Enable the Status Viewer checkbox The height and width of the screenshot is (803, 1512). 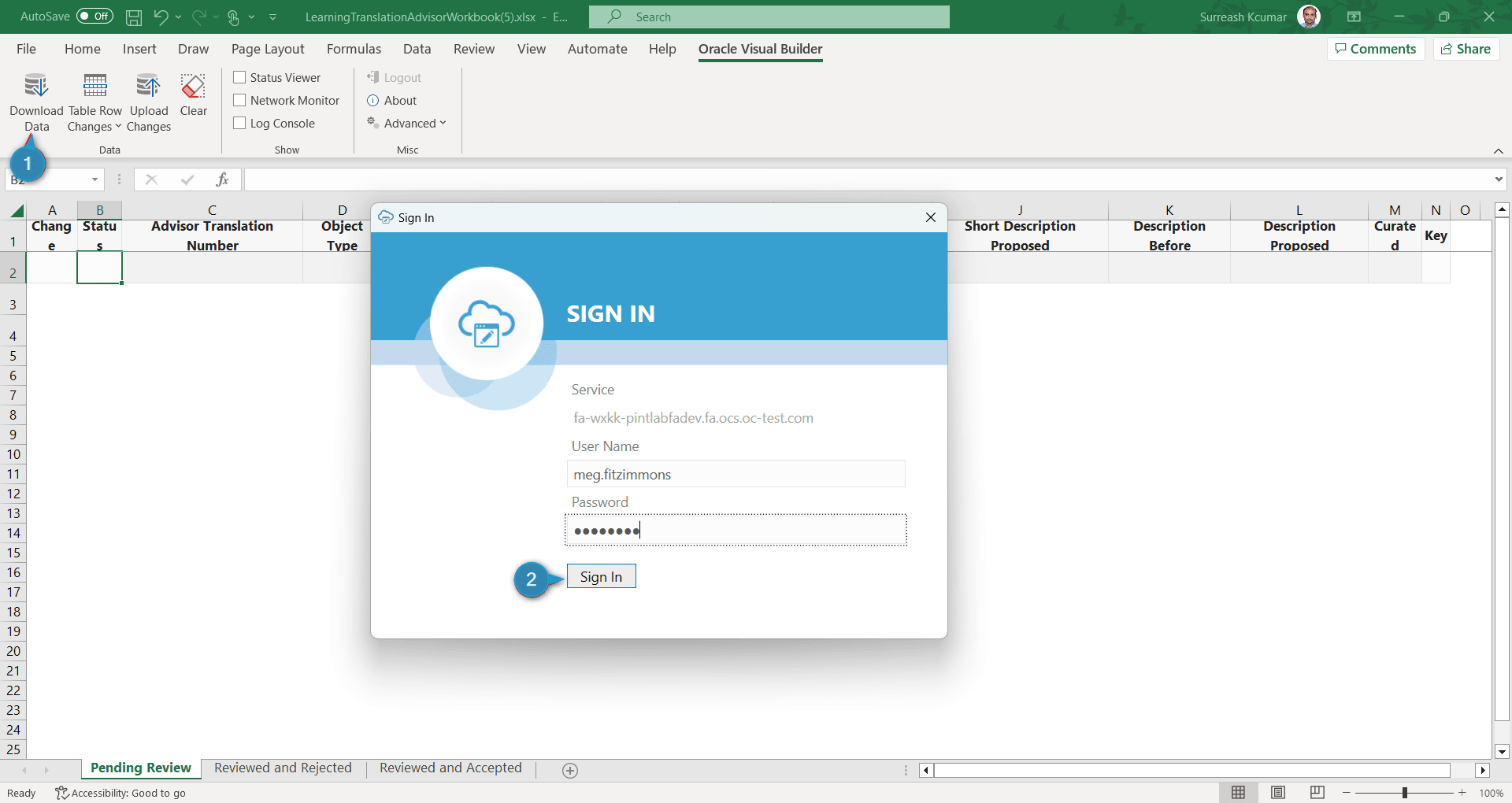(240, 77)
